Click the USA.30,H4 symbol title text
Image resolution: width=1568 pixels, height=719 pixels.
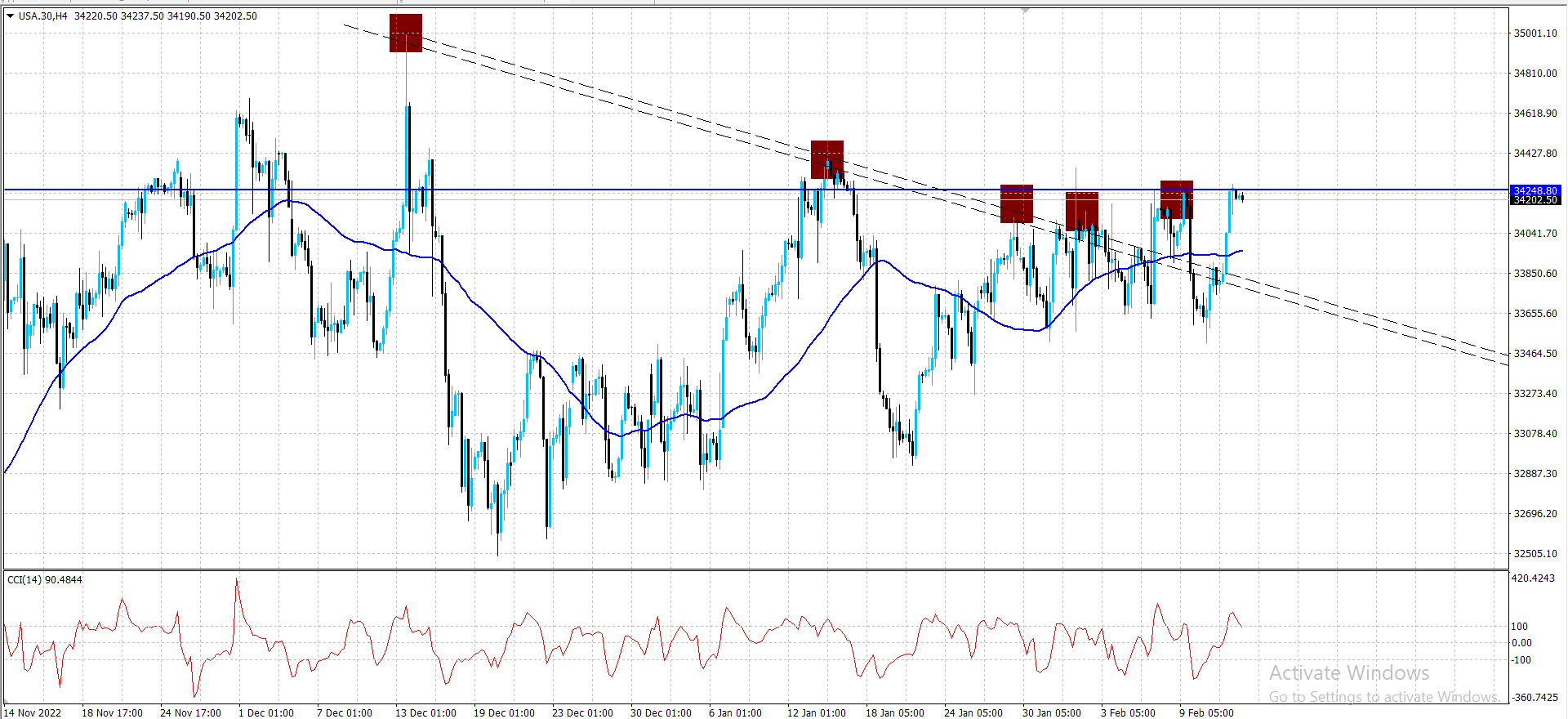click(x=43, y=16)
